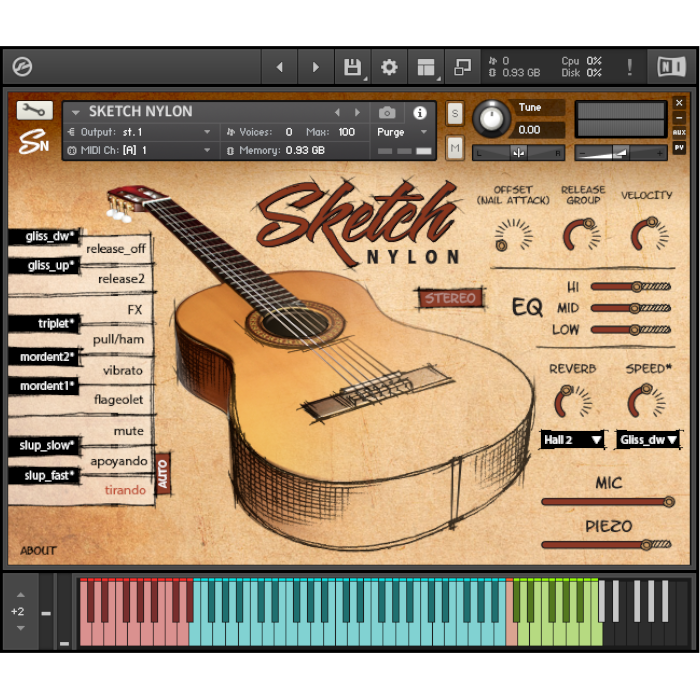700x700 pixels.
Task: Select the vibrato articulation
Action: 123,371
